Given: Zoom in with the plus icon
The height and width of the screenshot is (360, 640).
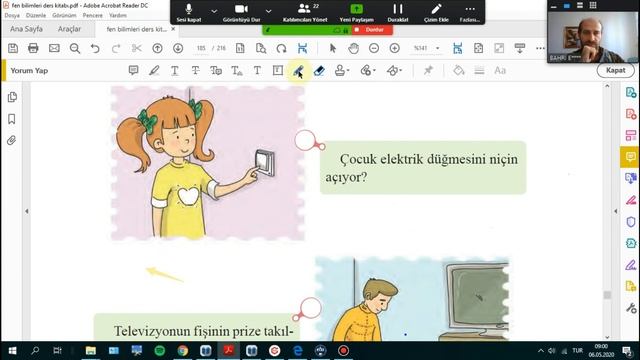Looking at the screenshot, I should pyautogui.click(x=395, y=48).
